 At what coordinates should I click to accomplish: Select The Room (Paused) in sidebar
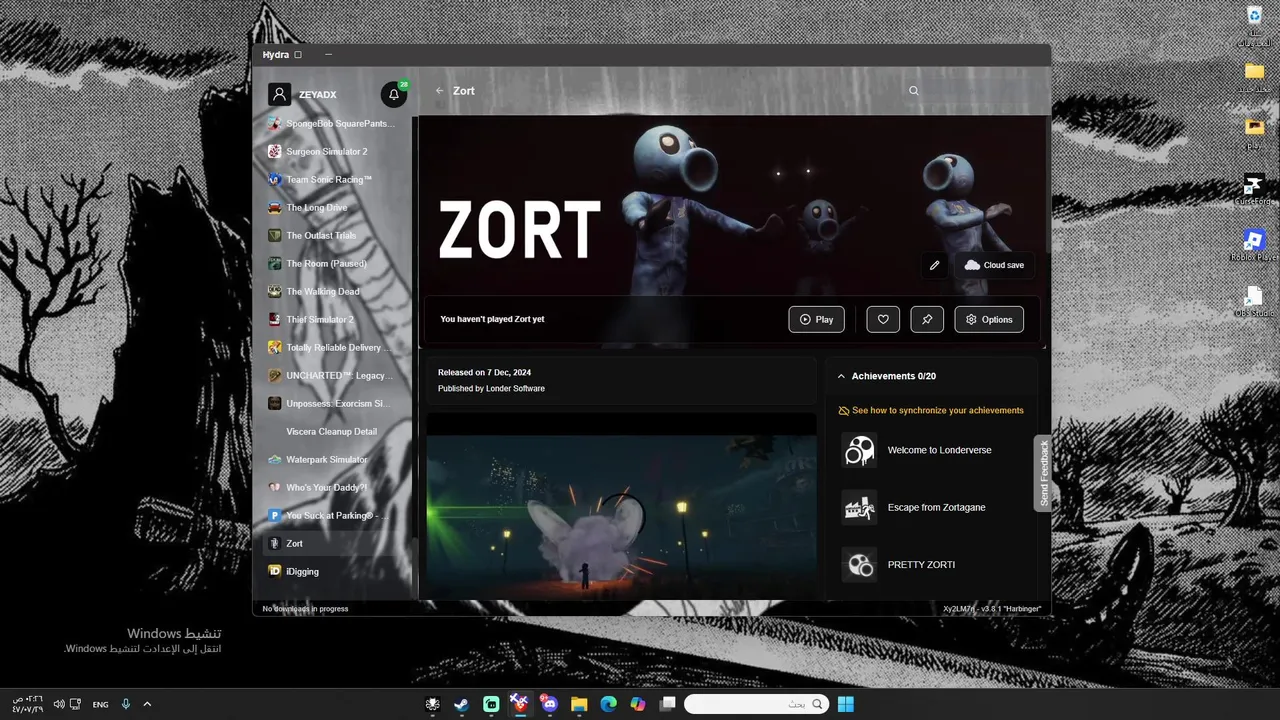334,263
